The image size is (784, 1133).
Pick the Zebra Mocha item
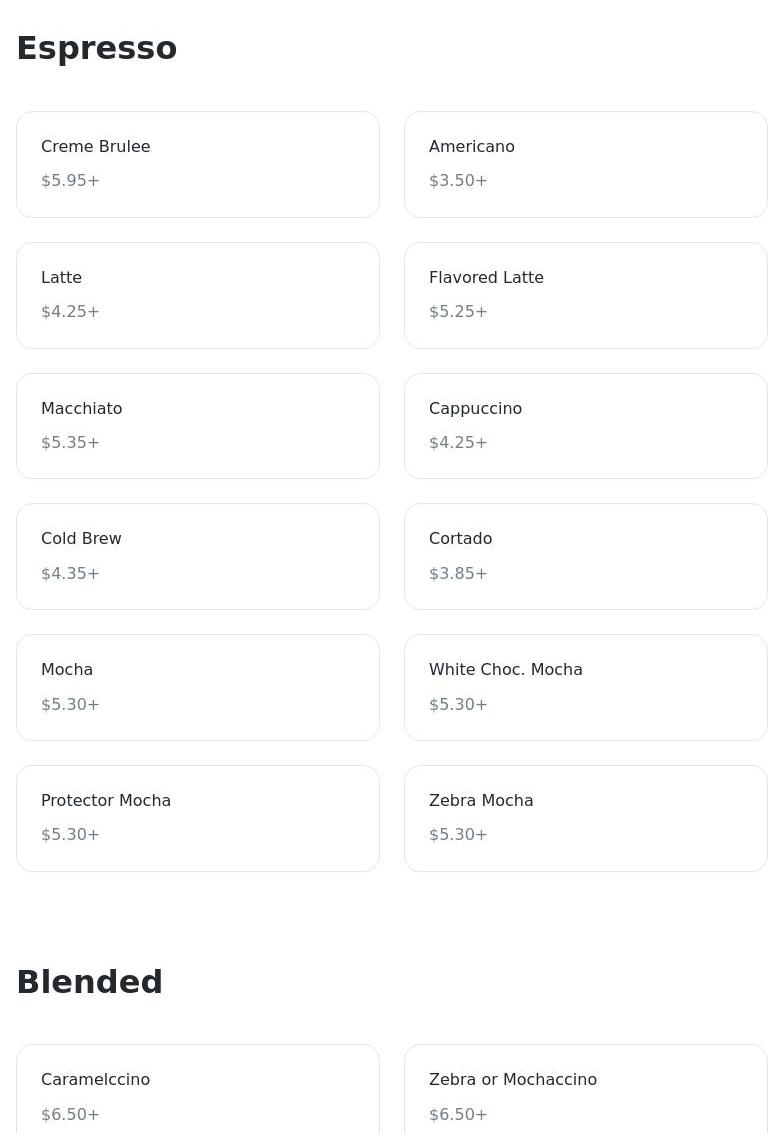(585, 818)
